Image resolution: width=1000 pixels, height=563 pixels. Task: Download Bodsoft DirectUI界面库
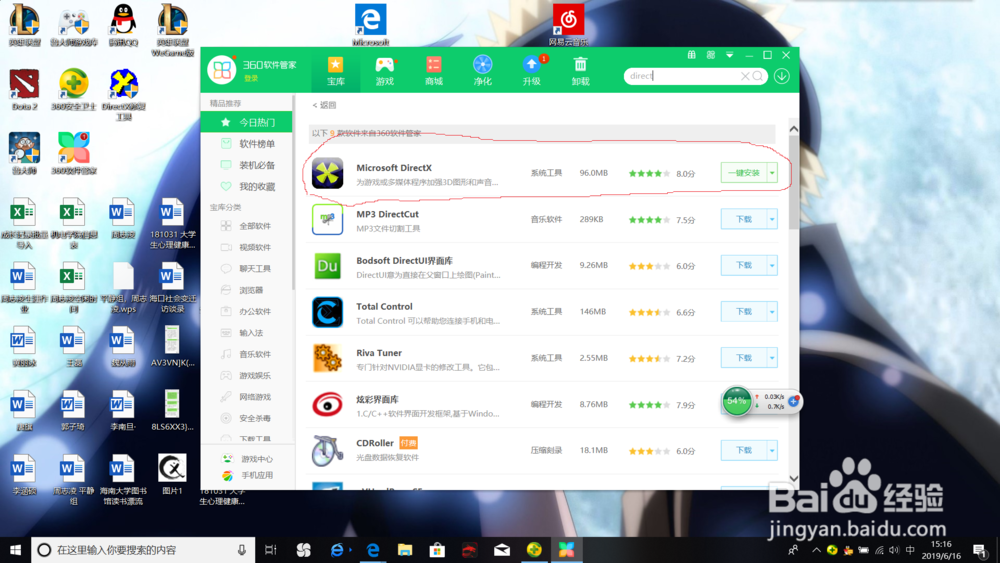coord(744,265)
